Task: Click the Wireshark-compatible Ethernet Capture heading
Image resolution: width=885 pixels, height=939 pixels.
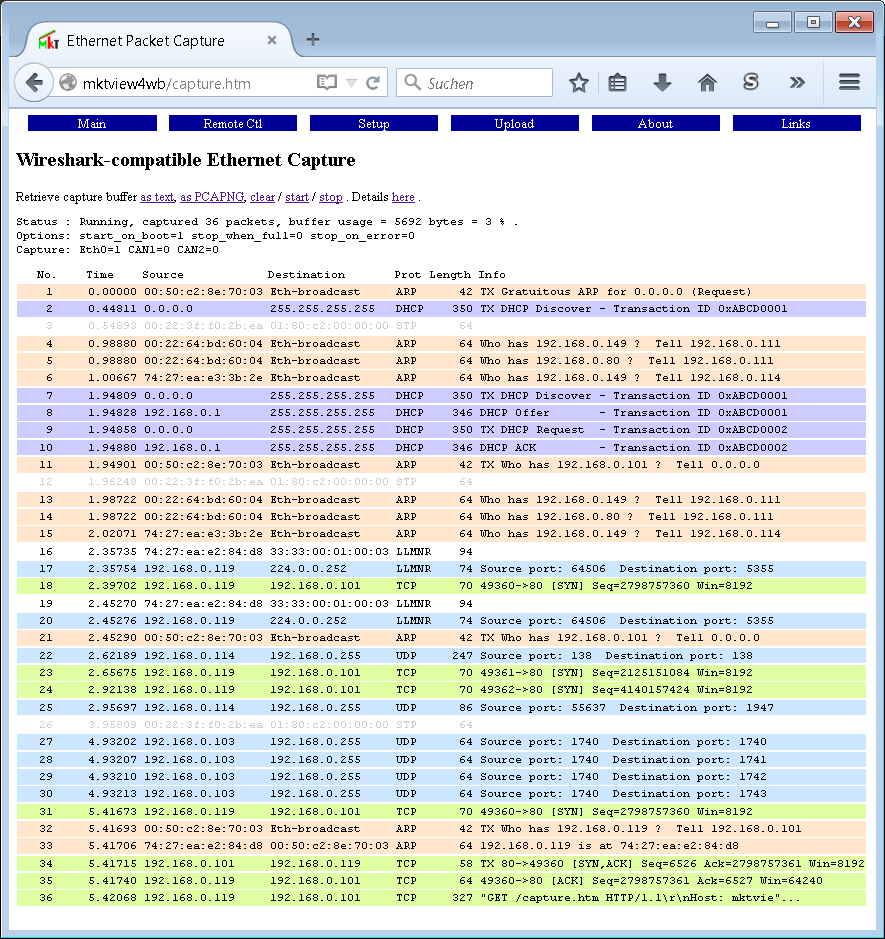Action: (x=186, y=160)
